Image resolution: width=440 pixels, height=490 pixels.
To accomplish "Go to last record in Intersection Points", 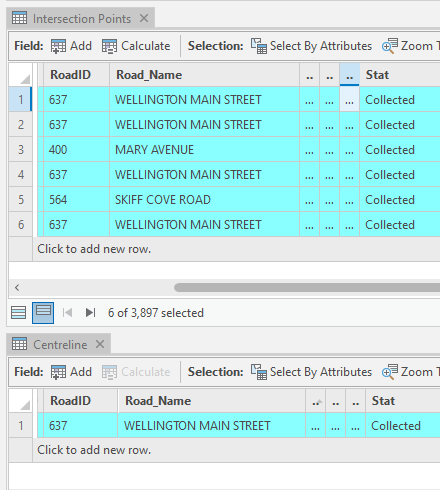I will tap(90, 313).
